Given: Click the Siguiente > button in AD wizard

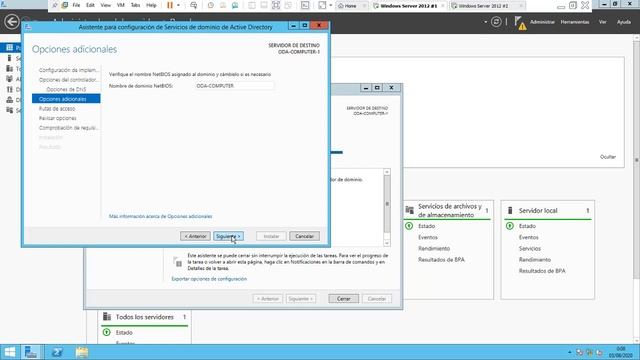Looking at the screenshot, I should pos(229,236).
